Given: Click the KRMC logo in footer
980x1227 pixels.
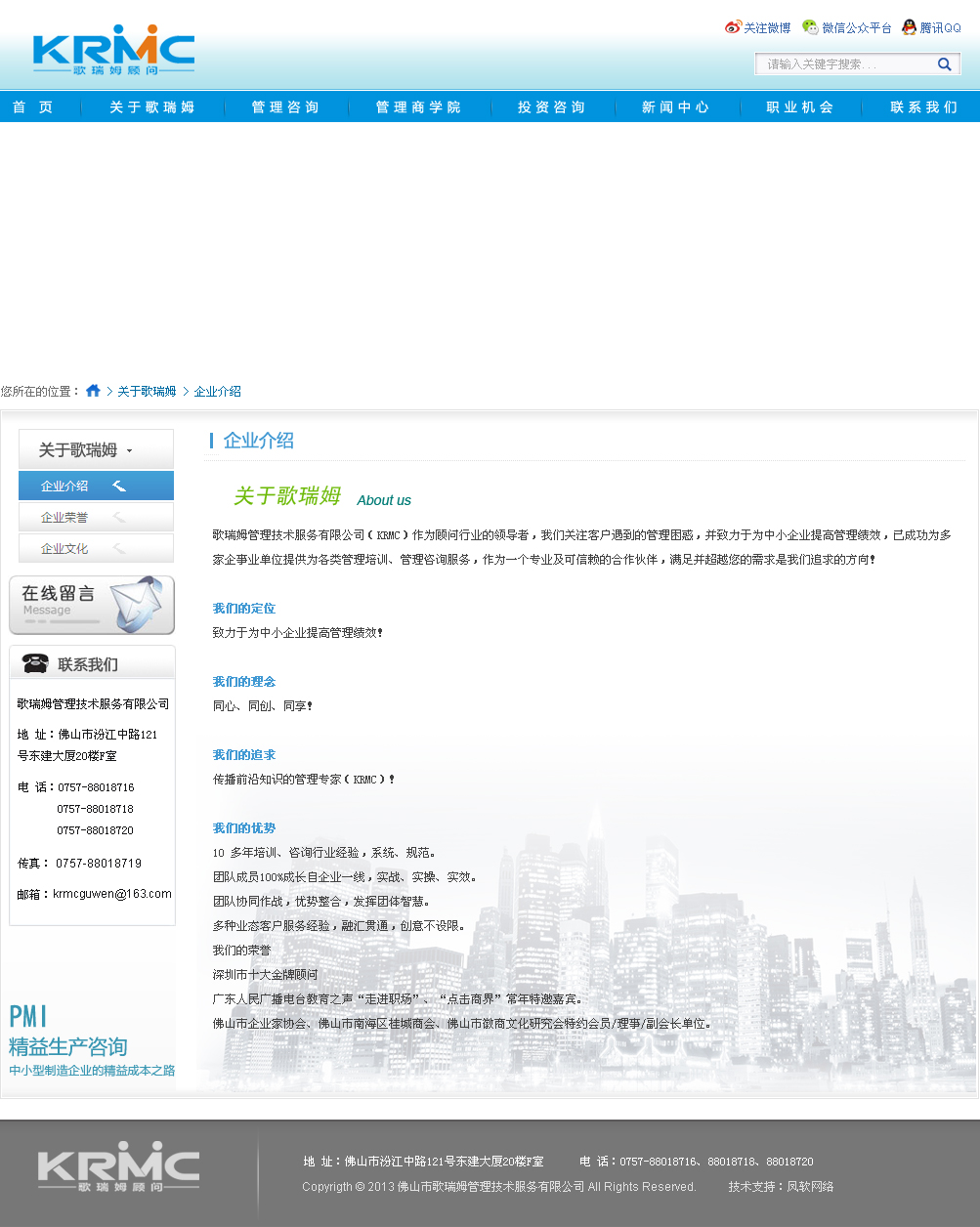Looking at the screenshot, I should click(118, 1166).
